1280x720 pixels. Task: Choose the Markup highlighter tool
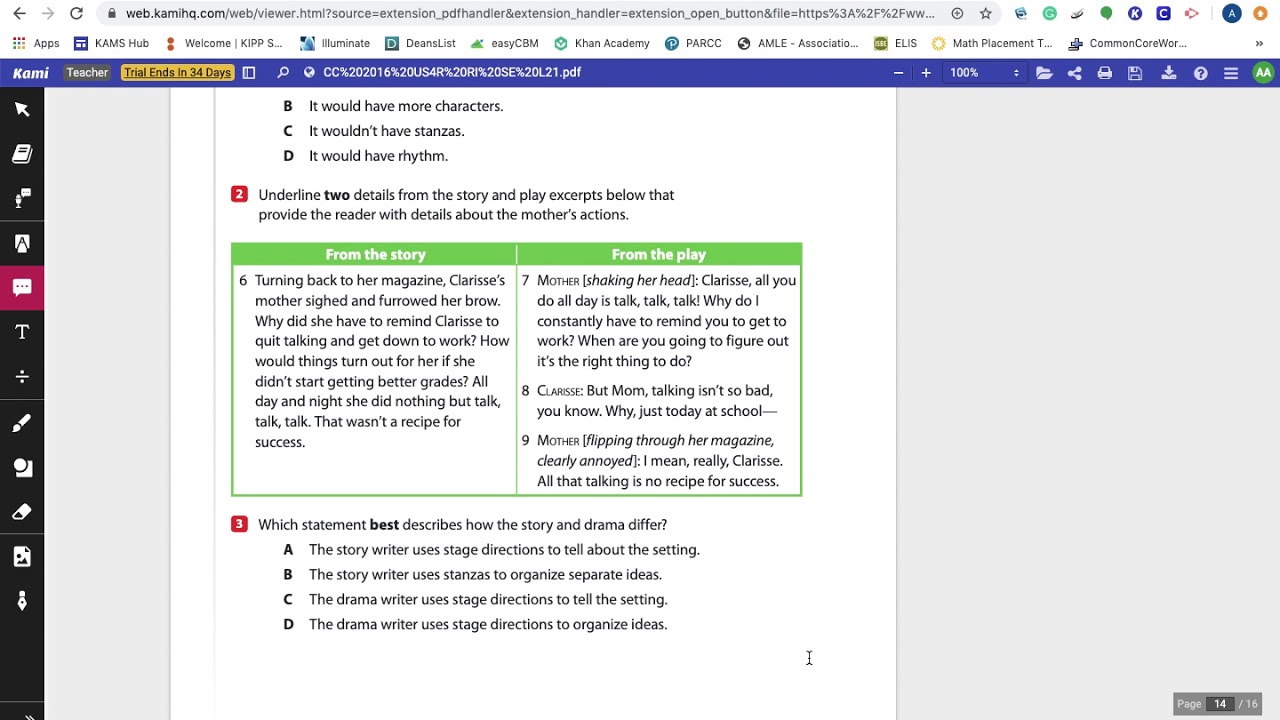click(x=22, y=243)
